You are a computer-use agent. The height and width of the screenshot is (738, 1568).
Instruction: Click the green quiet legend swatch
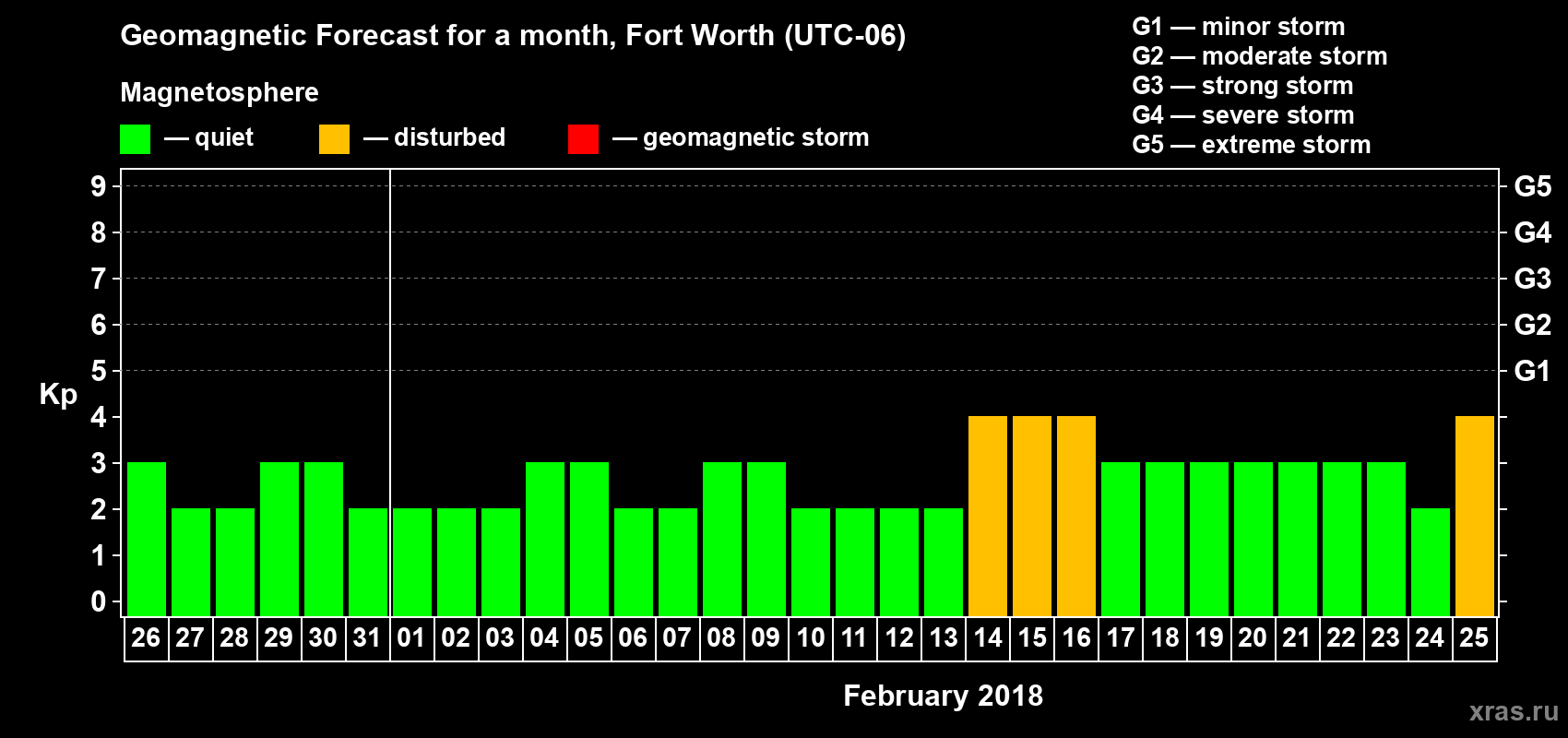point(135,138)
